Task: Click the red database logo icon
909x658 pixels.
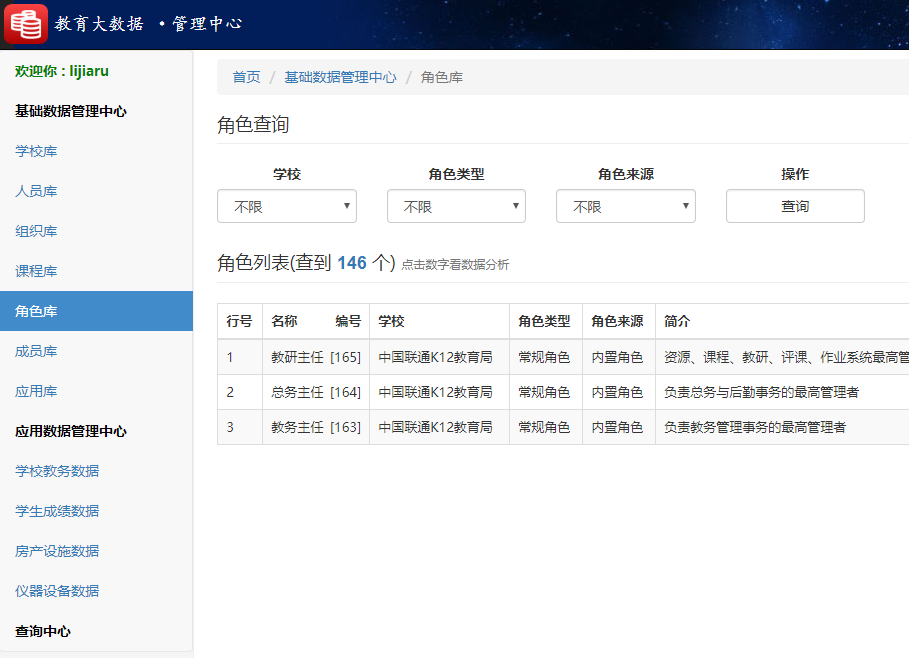Action: pyautogui.click(x=25, y=23)
